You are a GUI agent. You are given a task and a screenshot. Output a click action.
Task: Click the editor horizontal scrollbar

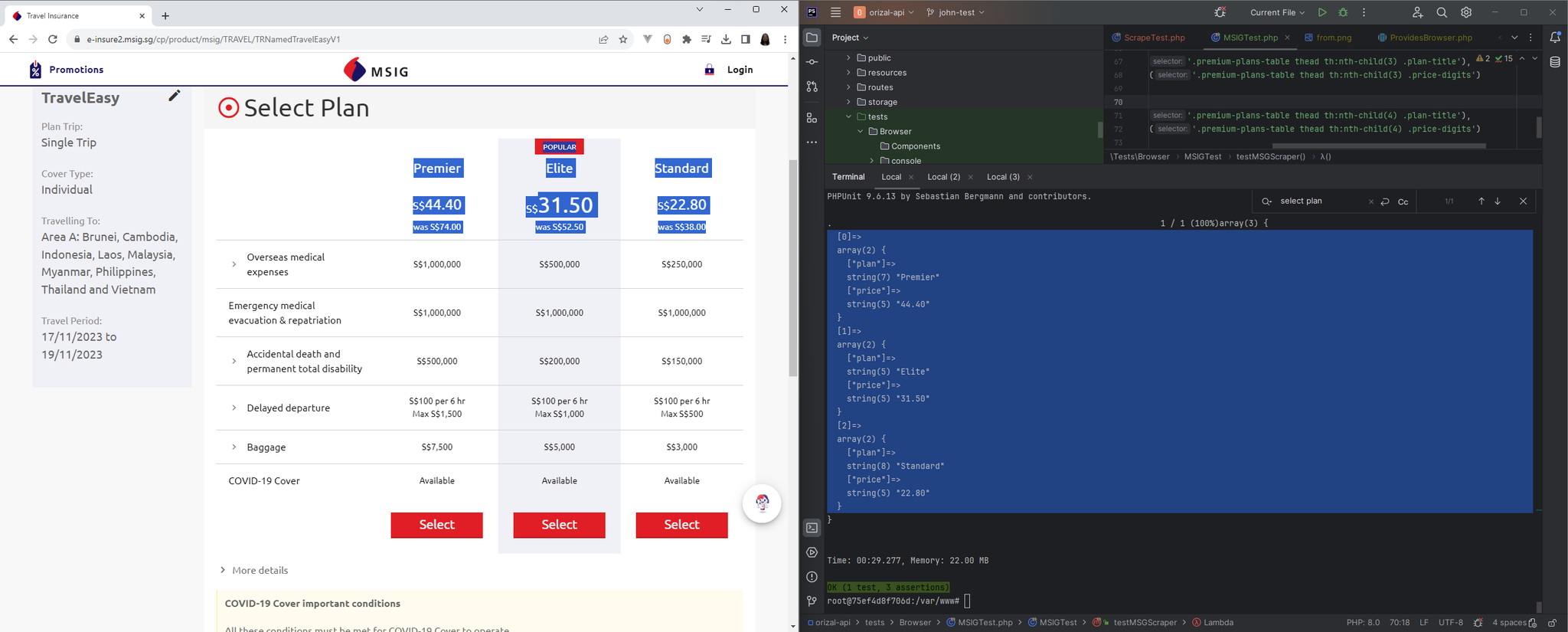pyautogui.click(x=1379, y=146)
